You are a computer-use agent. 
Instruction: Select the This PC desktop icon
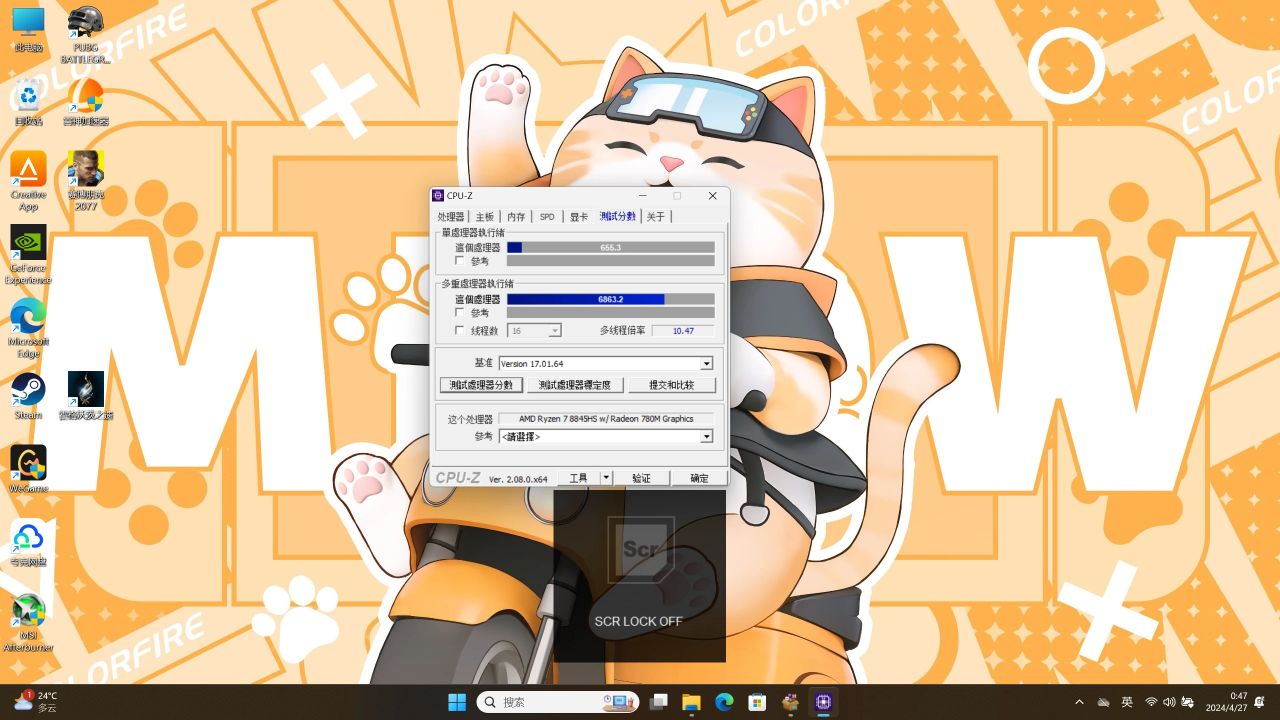click(28, 30)
